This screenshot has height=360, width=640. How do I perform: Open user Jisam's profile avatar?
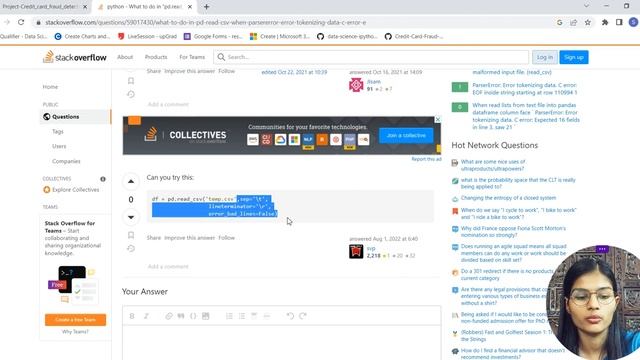[356, 85]
